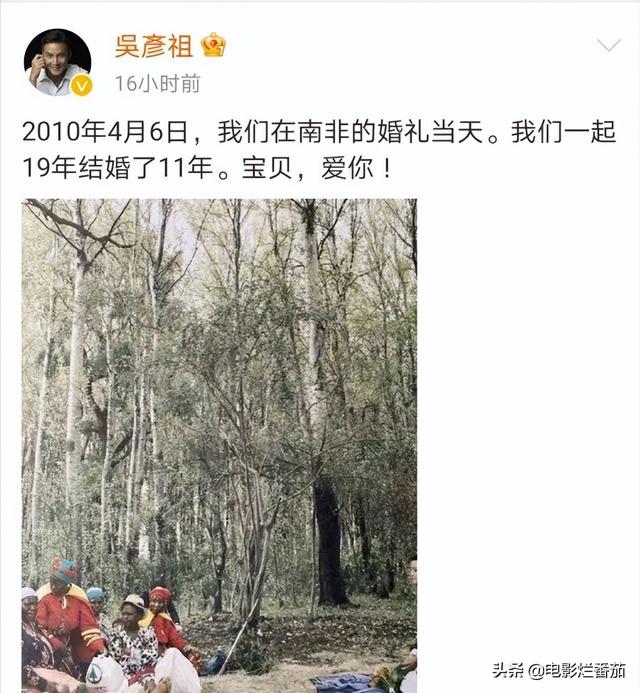This screenshot has width=640, height=693.
Task: Open the poster's profile avatar
Action: pyautogui.click(x=57, y=62)
